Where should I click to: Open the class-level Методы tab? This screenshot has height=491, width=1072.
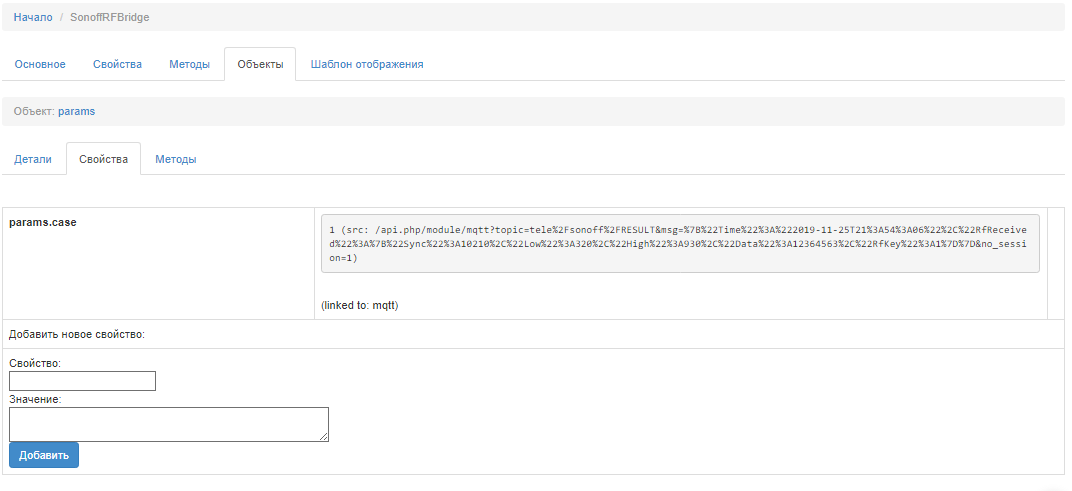pyautogui.click(x=189, y=64)
